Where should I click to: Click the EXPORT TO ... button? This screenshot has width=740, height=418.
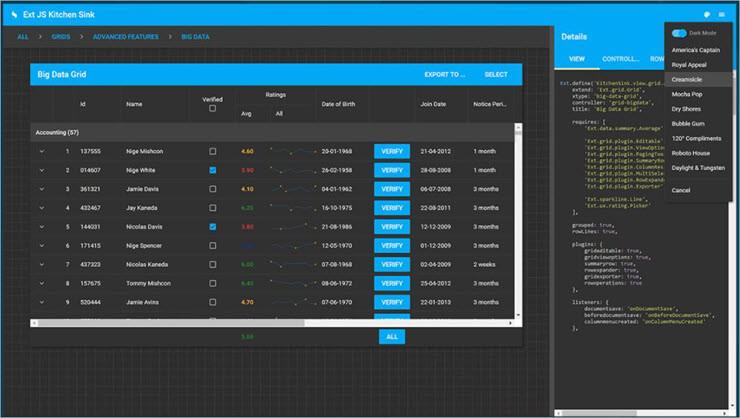tap(445, 75)
